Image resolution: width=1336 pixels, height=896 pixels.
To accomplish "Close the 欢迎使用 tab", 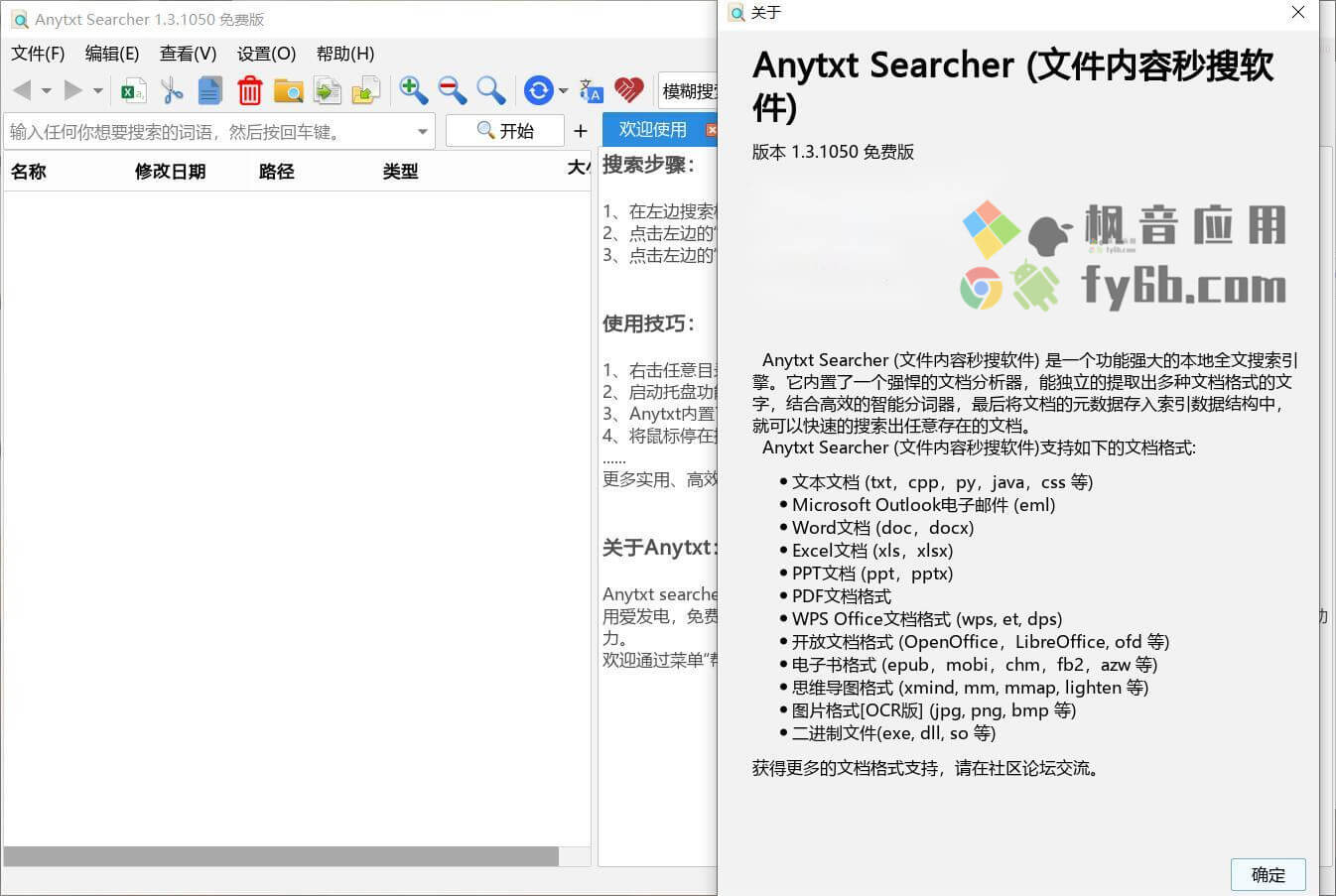I will [x=712, y=130].
